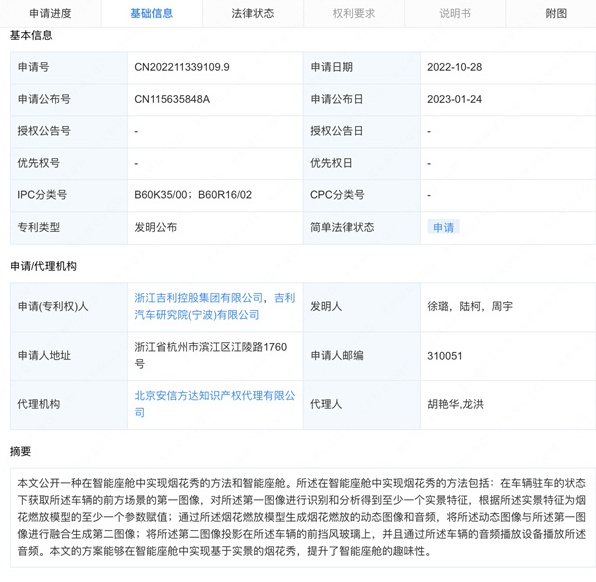Screen dimensions: 596x582
Task: Open 浙江吉利控股集团有限公司 applicant link
Action: 198,298
